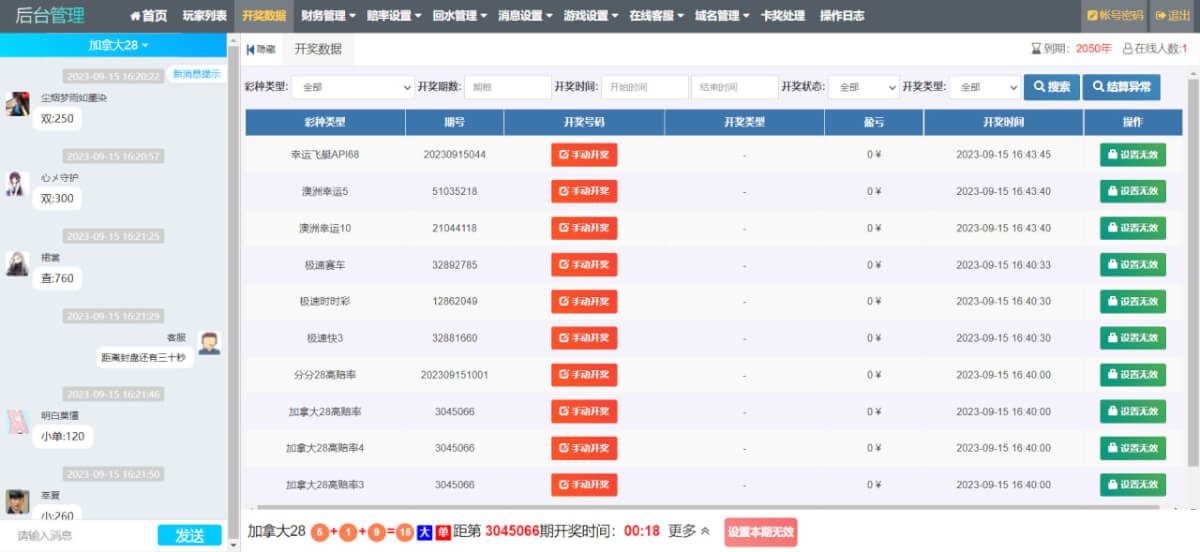This screenshot has height=552, width=1200.
Task: Click the 后台管理 site title
Action: pyautogui.click(x=50, y=16)
